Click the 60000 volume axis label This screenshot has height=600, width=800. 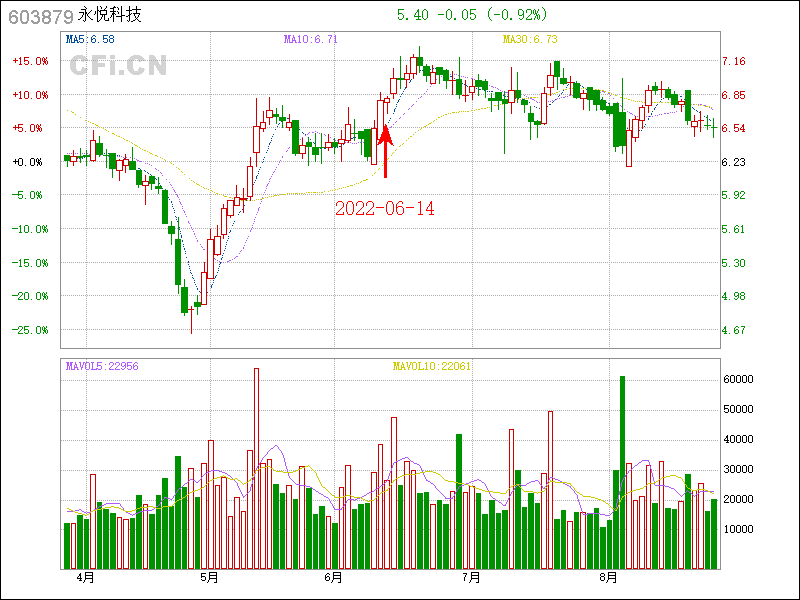[x=738, y=380]
